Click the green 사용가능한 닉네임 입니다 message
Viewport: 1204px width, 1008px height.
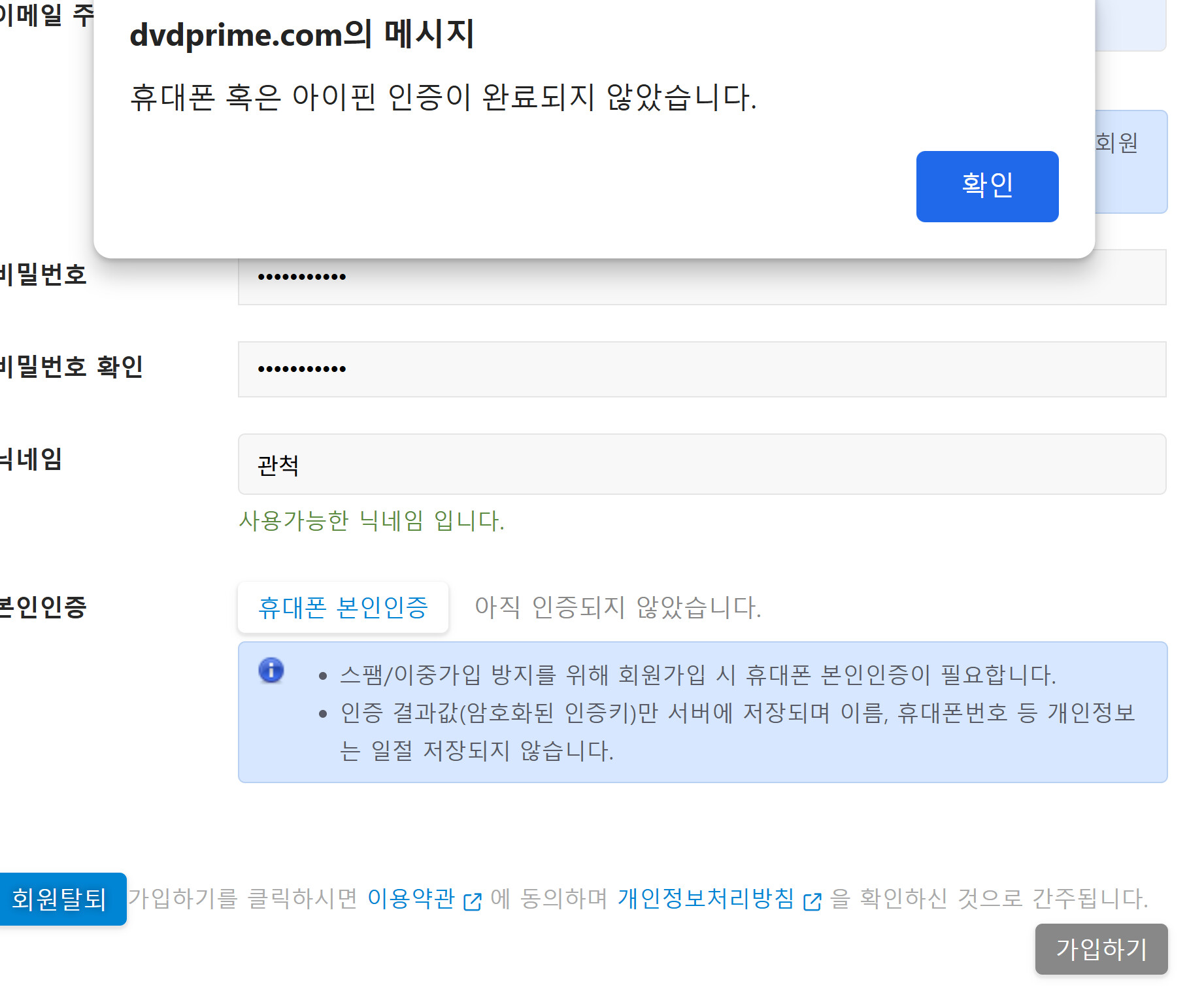[371, 521]
